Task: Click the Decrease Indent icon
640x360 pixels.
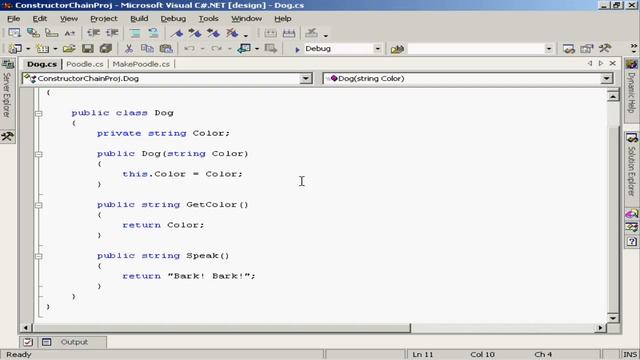Action: point(93,33)
